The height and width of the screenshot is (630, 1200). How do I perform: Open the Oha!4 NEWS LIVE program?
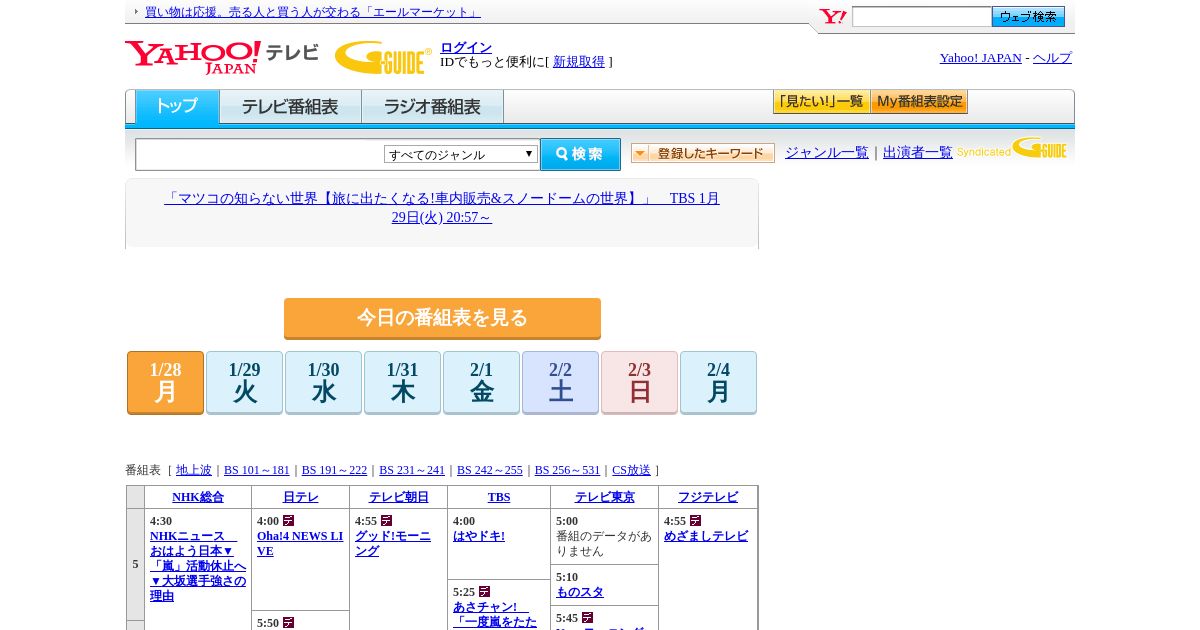300,543
